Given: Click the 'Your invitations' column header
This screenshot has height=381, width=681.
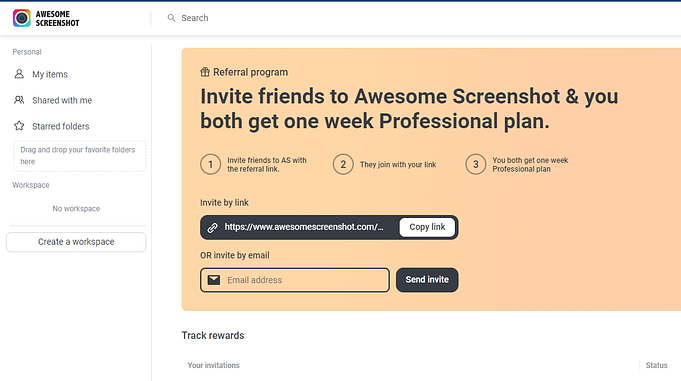Looking at the screenshot, I should pyautogui.click(x=213, y=365).
